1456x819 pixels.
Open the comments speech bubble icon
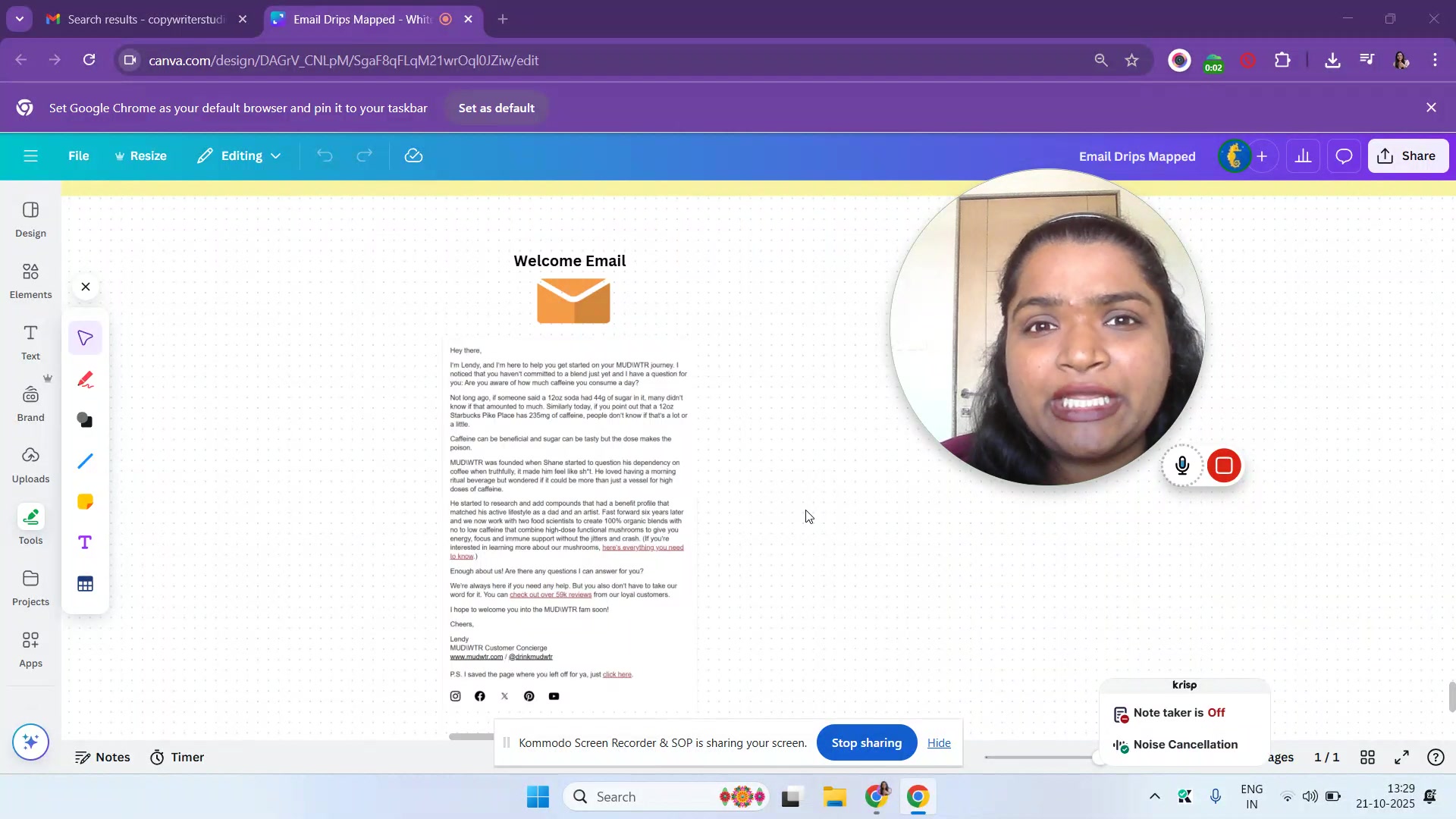point(1344,156)
